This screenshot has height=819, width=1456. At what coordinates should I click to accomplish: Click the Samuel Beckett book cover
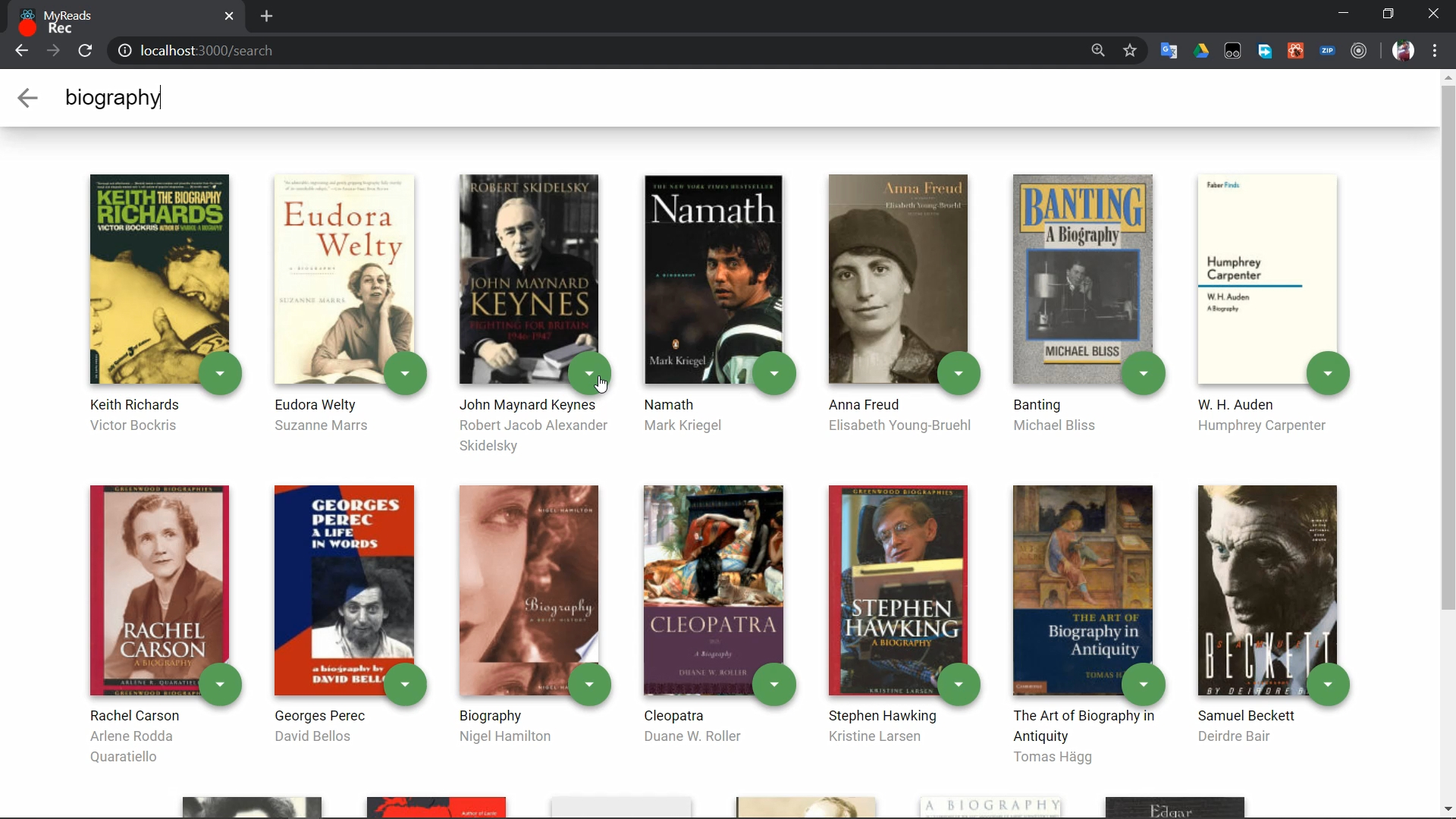pyautogui.click(x=1267, y=590)
